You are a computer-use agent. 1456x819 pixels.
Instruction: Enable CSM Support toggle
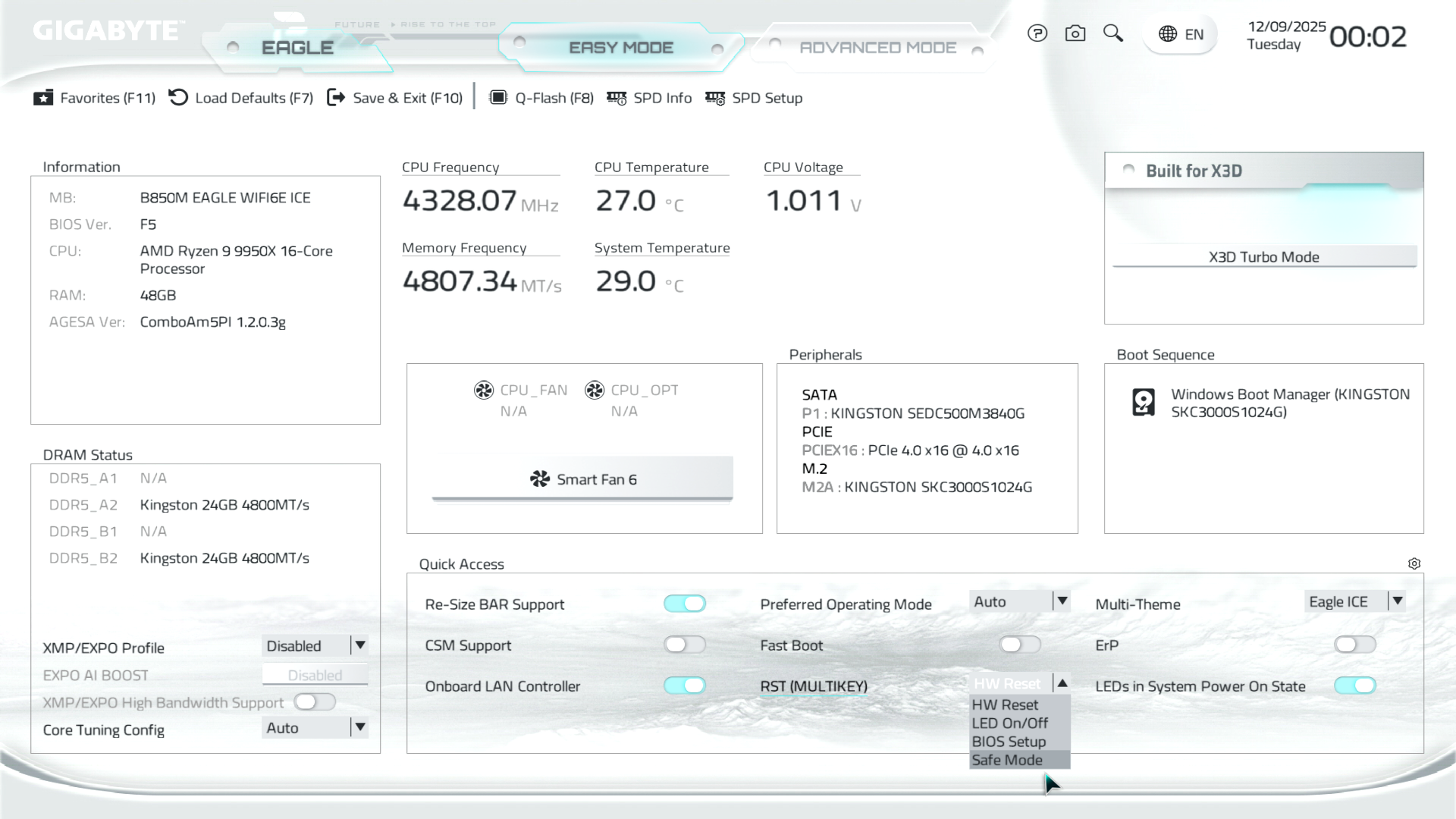pyautogui.click(x=684, y=645)
